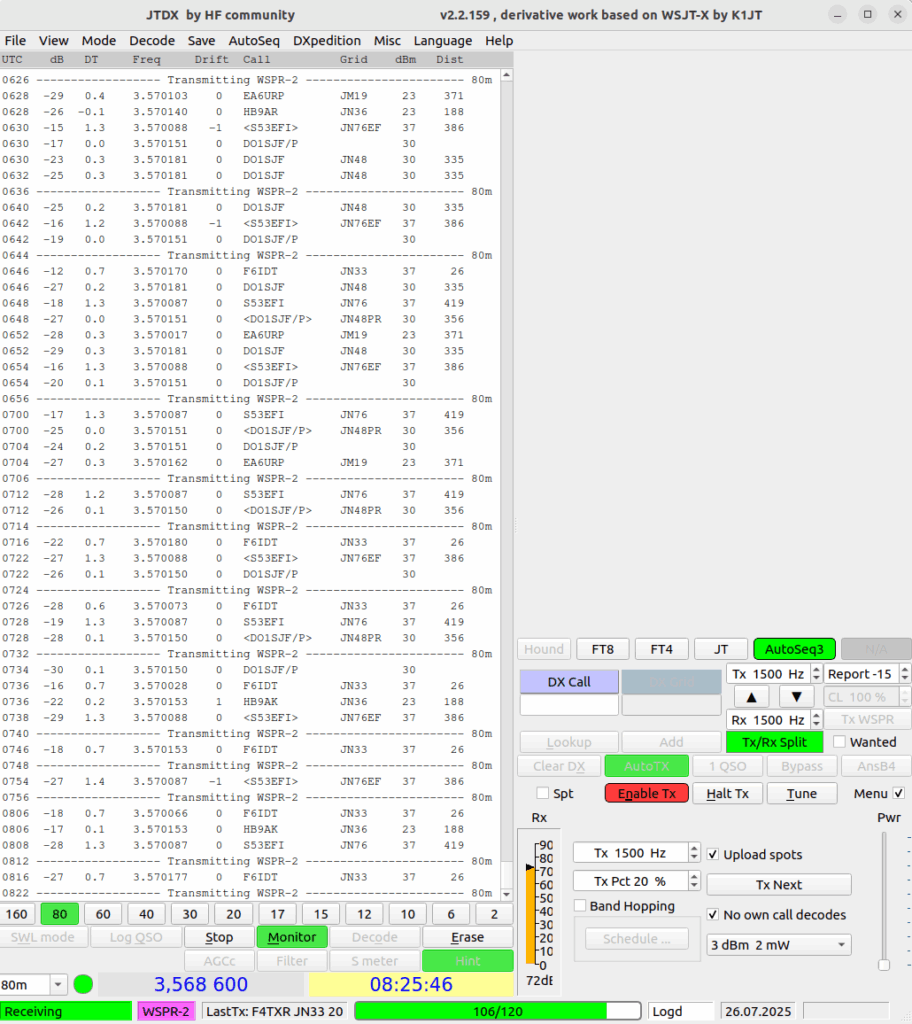Image resolution: width=912 pixels, height=1024 pixels.
Task: Toggle the Monitor button
Action: pos(291,937)
